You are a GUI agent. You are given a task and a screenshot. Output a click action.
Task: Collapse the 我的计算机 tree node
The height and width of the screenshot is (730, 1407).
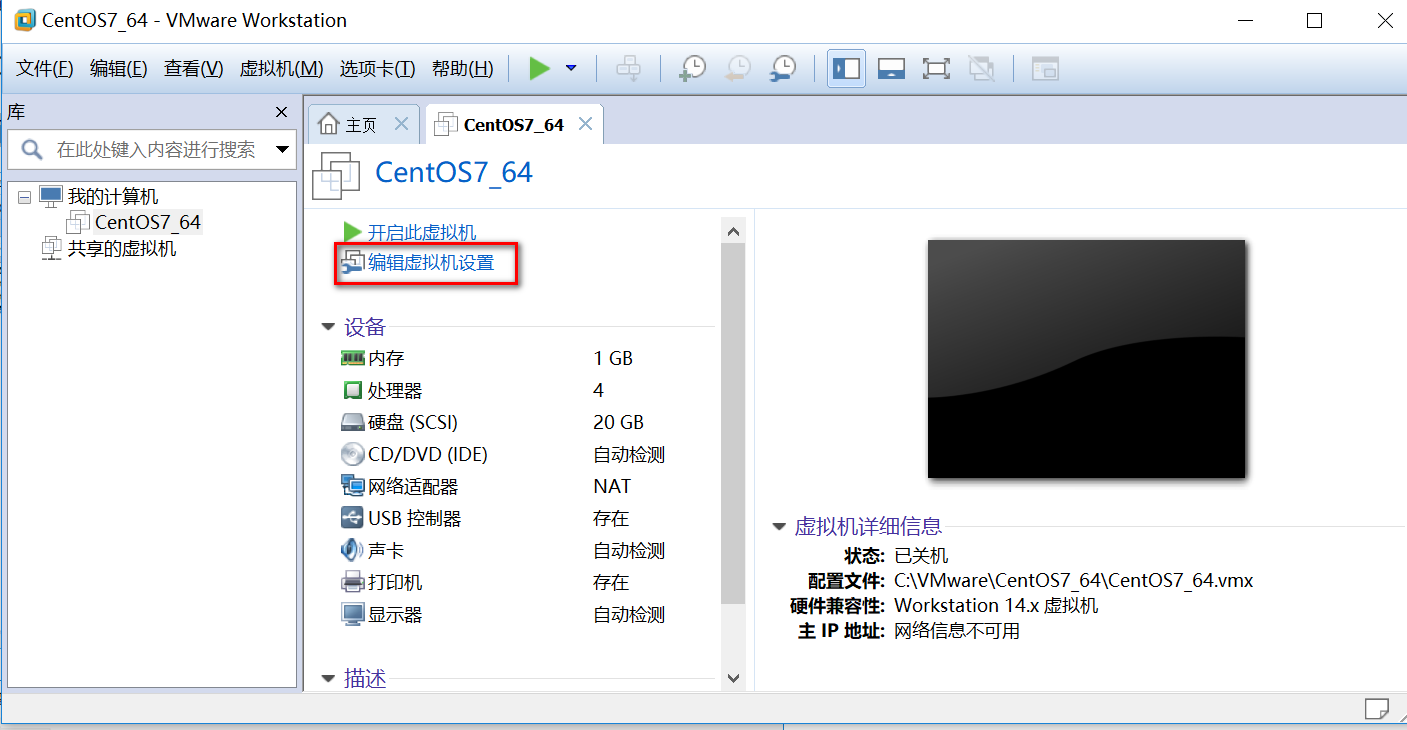24,197
